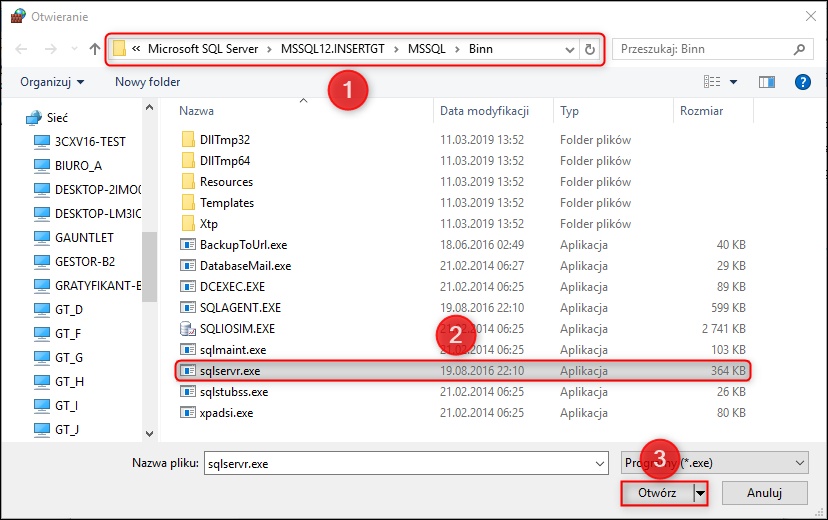Go up one folder level

click(x=95, y=49)
